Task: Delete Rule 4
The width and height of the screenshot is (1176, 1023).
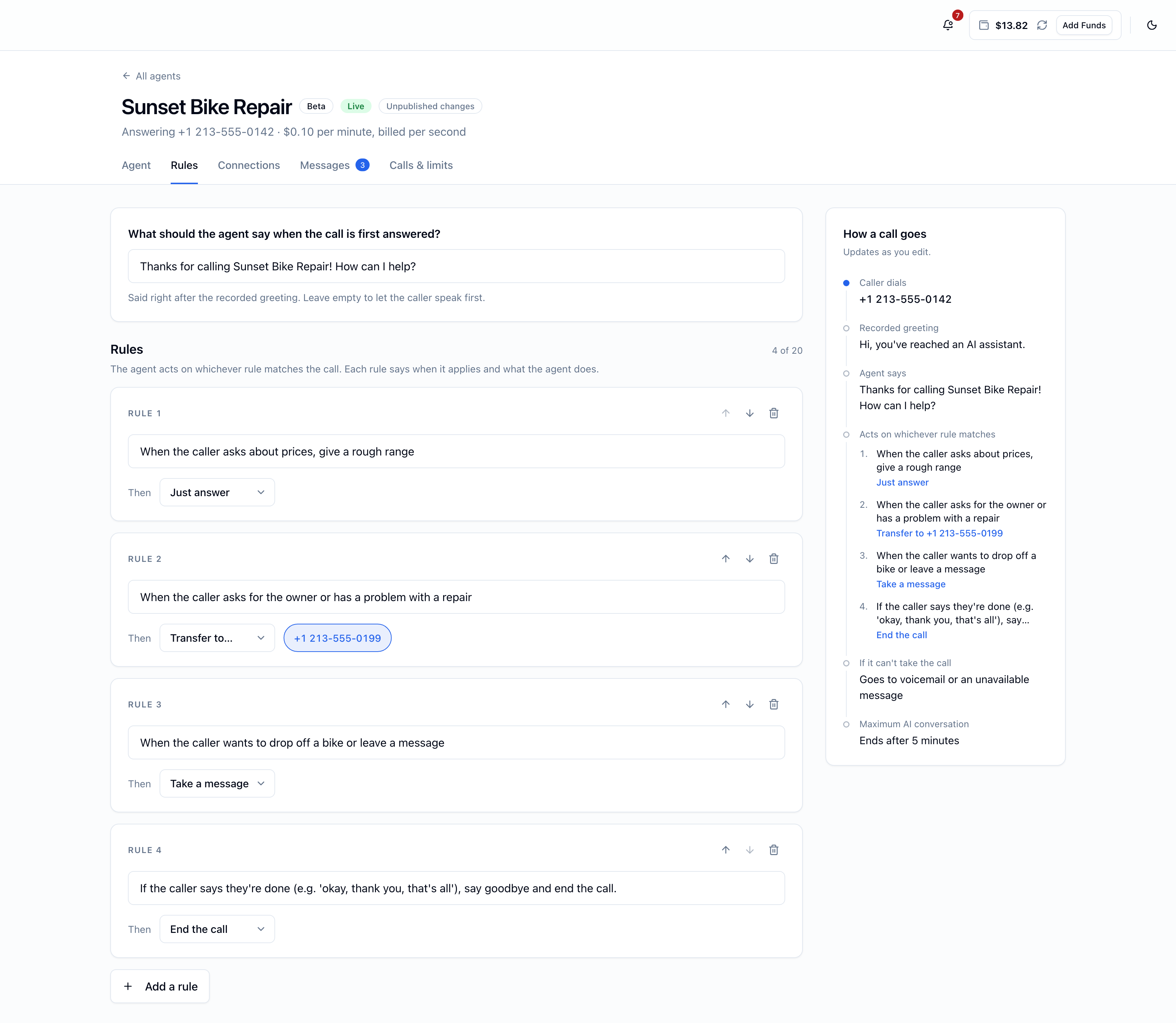Action: point(774,850)
